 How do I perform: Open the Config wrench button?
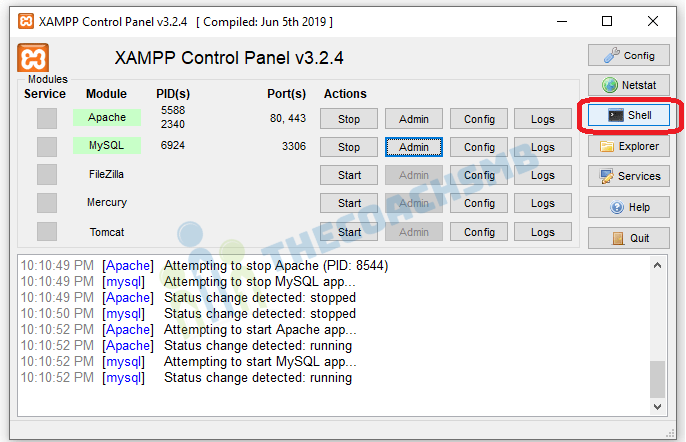[x=629, y=56]
